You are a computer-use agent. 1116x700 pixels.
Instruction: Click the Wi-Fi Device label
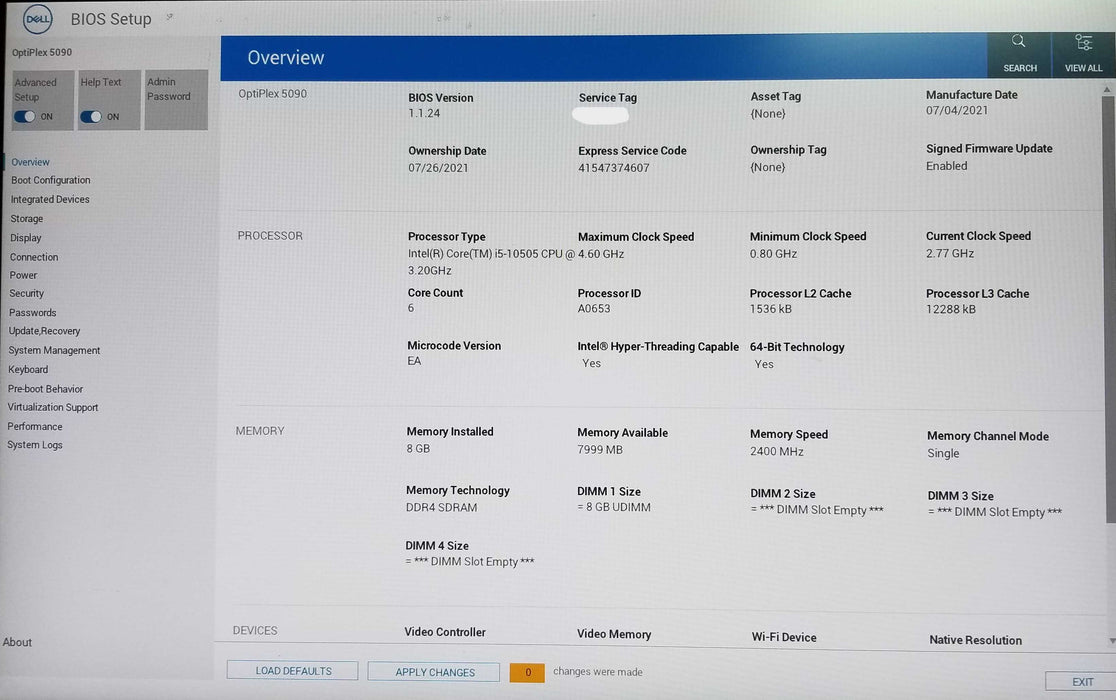pyautogui.click(x=784, y=637)
